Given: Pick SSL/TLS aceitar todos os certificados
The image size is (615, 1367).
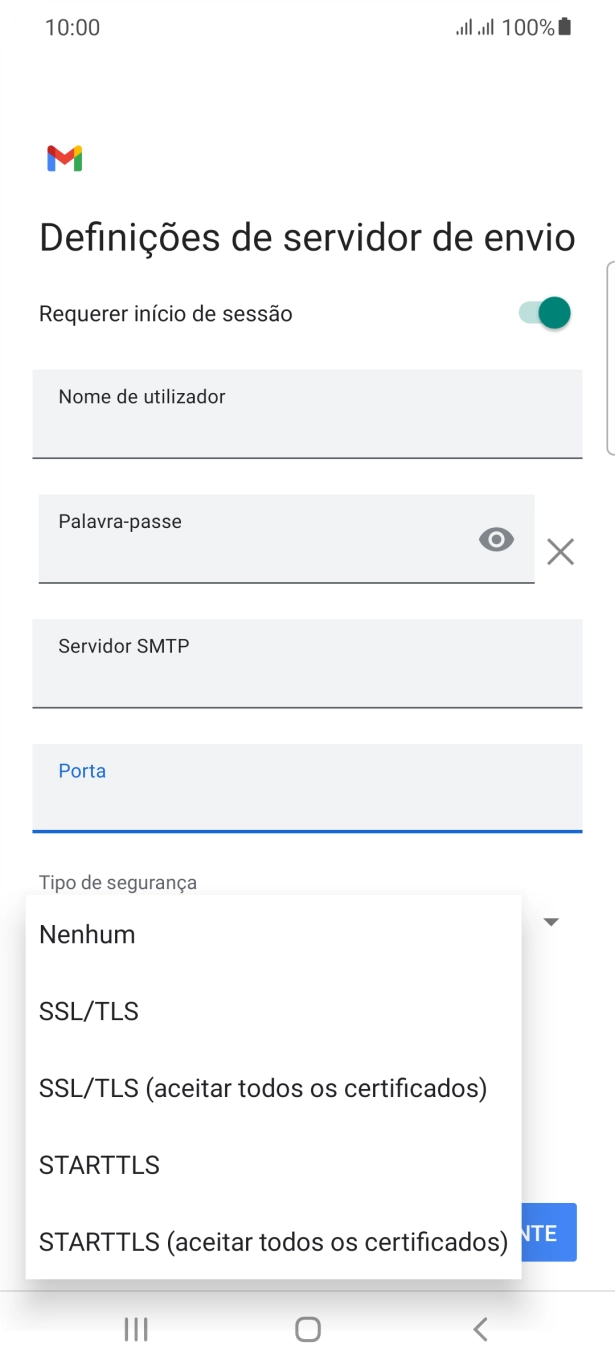Looking at the screenshot, I should click(262, 1088).
